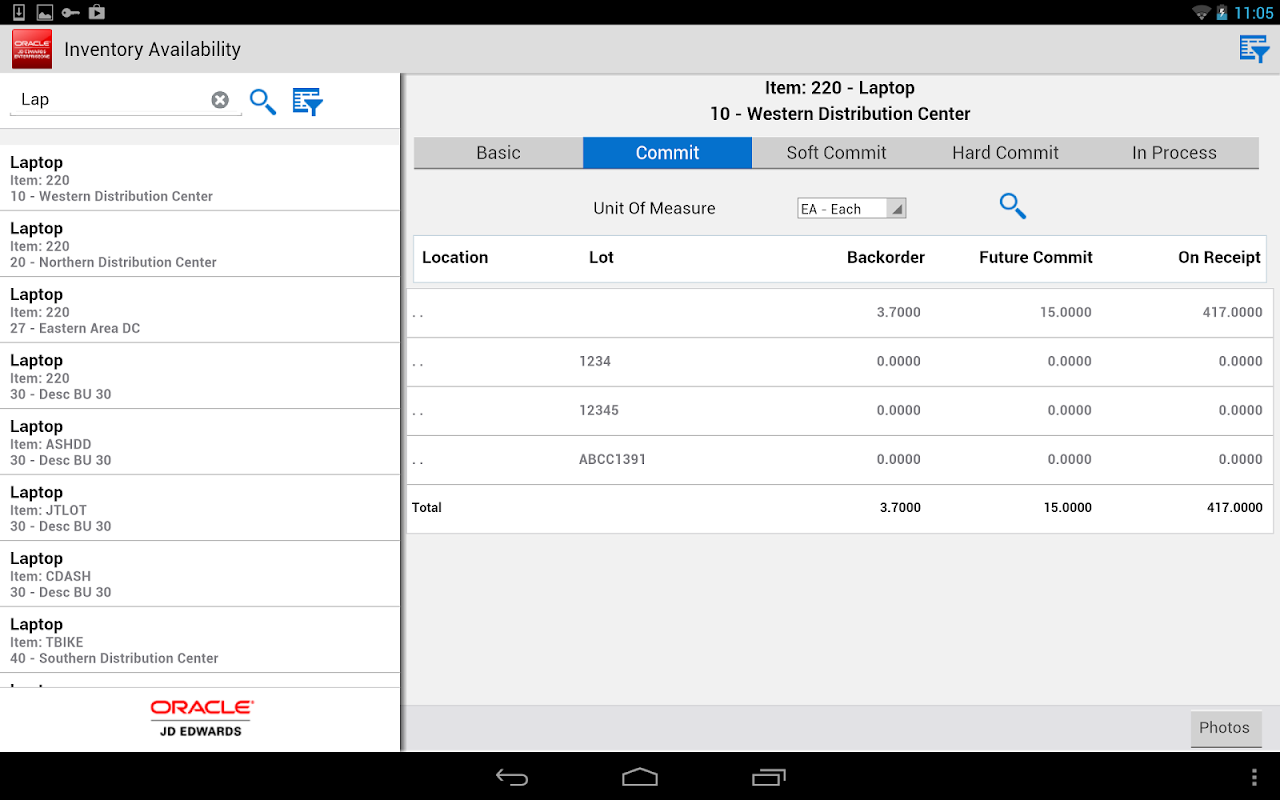Tap the Backorder column header

point(886,258)
